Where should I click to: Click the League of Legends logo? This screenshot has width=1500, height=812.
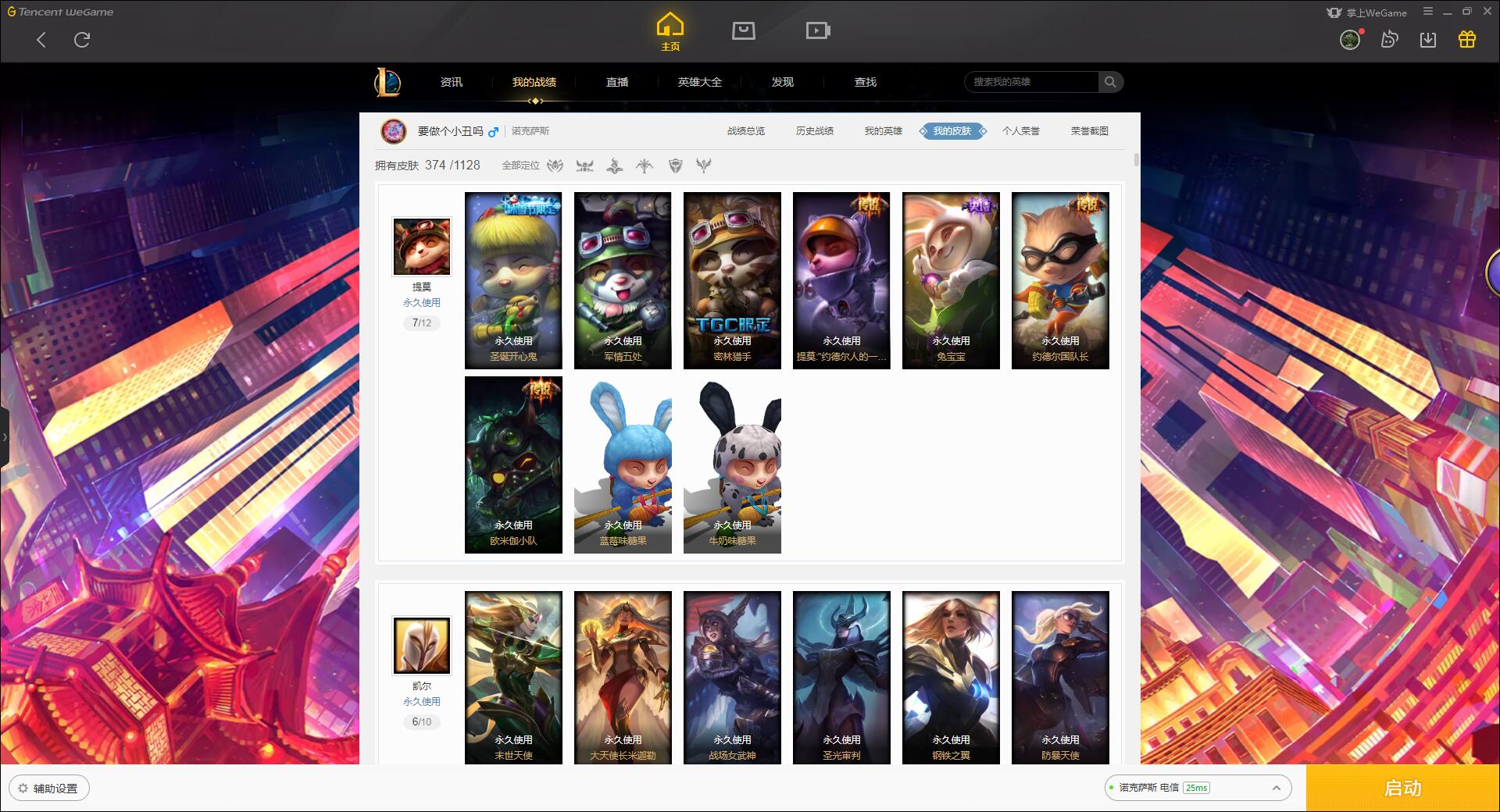(388, 82)
